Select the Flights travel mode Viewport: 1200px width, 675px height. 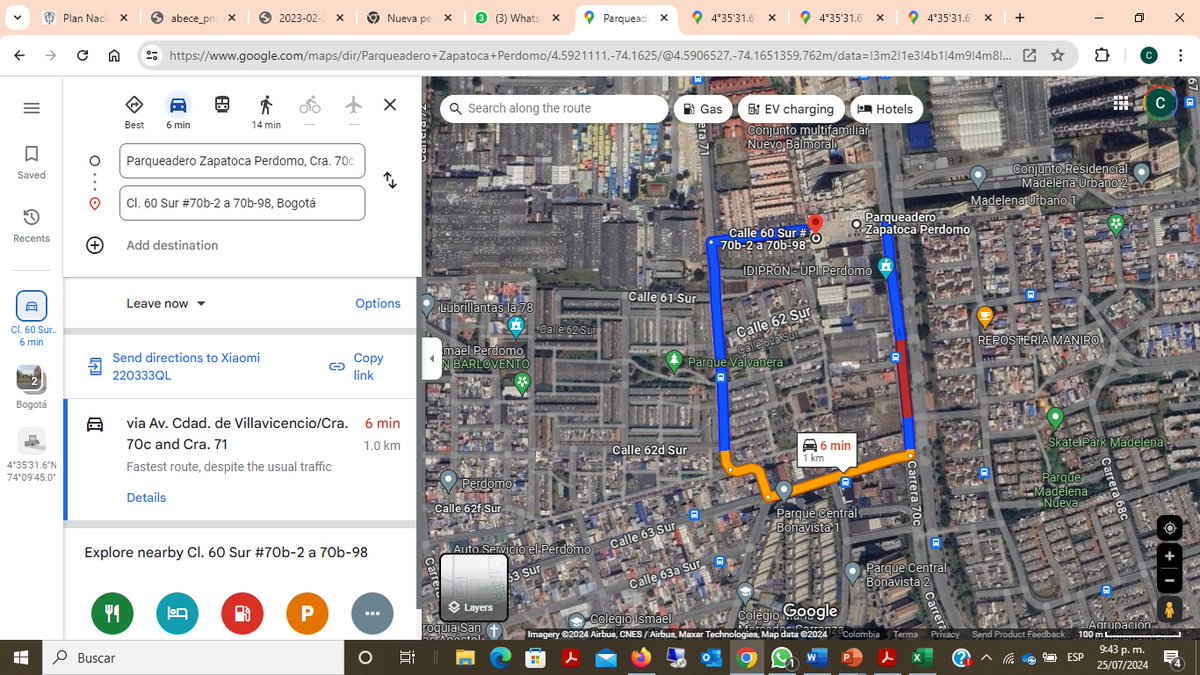point(353,104)
